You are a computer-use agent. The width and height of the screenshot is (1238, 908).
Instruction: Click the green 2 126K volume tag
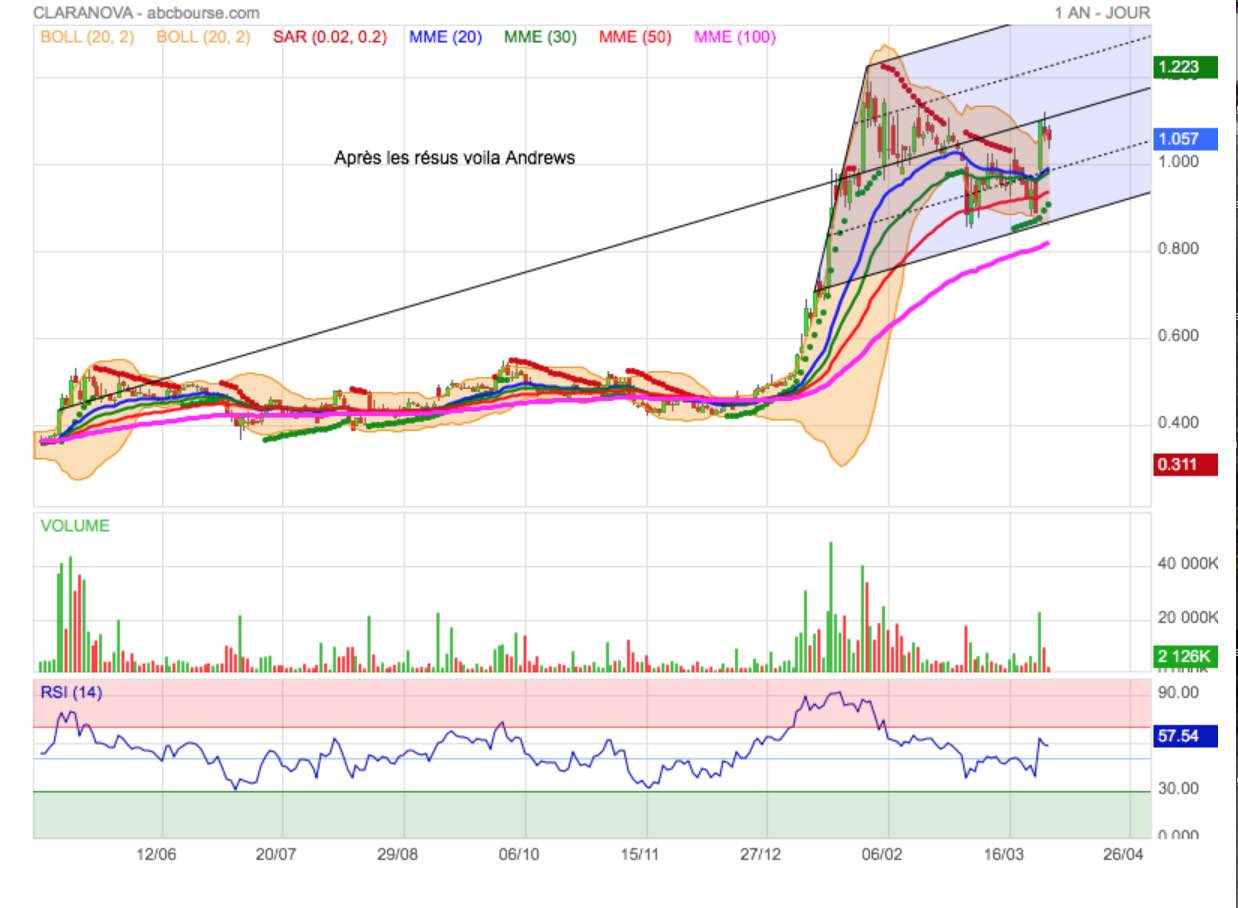(1185, 657)
